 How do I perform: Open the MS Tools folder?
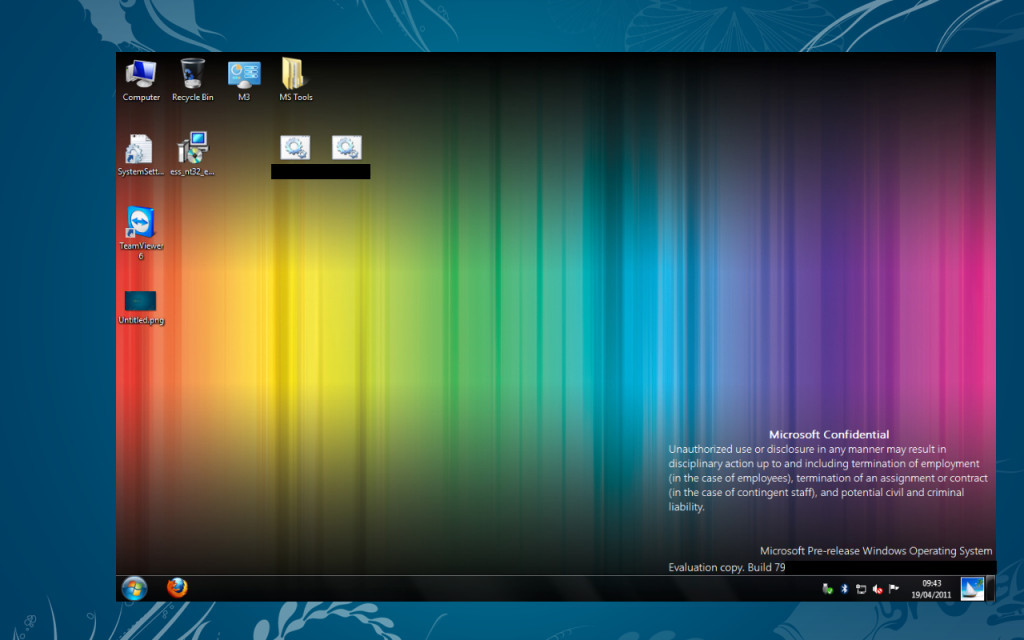pos(295,80)
